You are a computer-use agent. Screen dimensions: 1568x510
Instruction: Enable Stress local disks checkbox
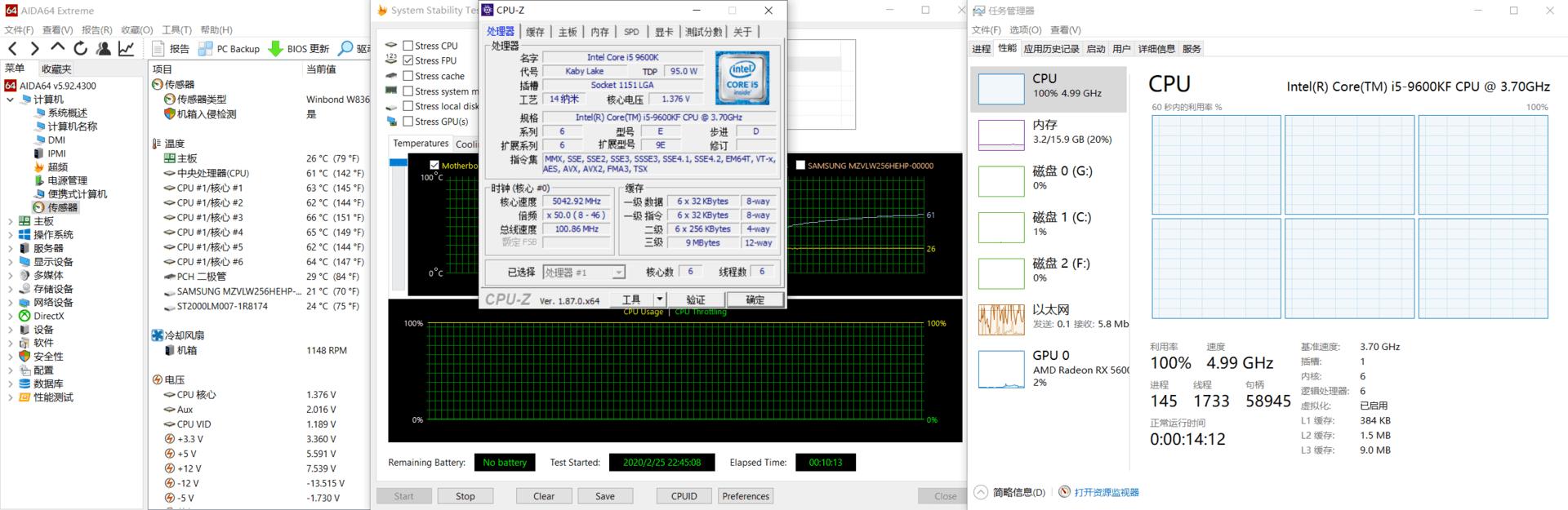pos(408,106)
